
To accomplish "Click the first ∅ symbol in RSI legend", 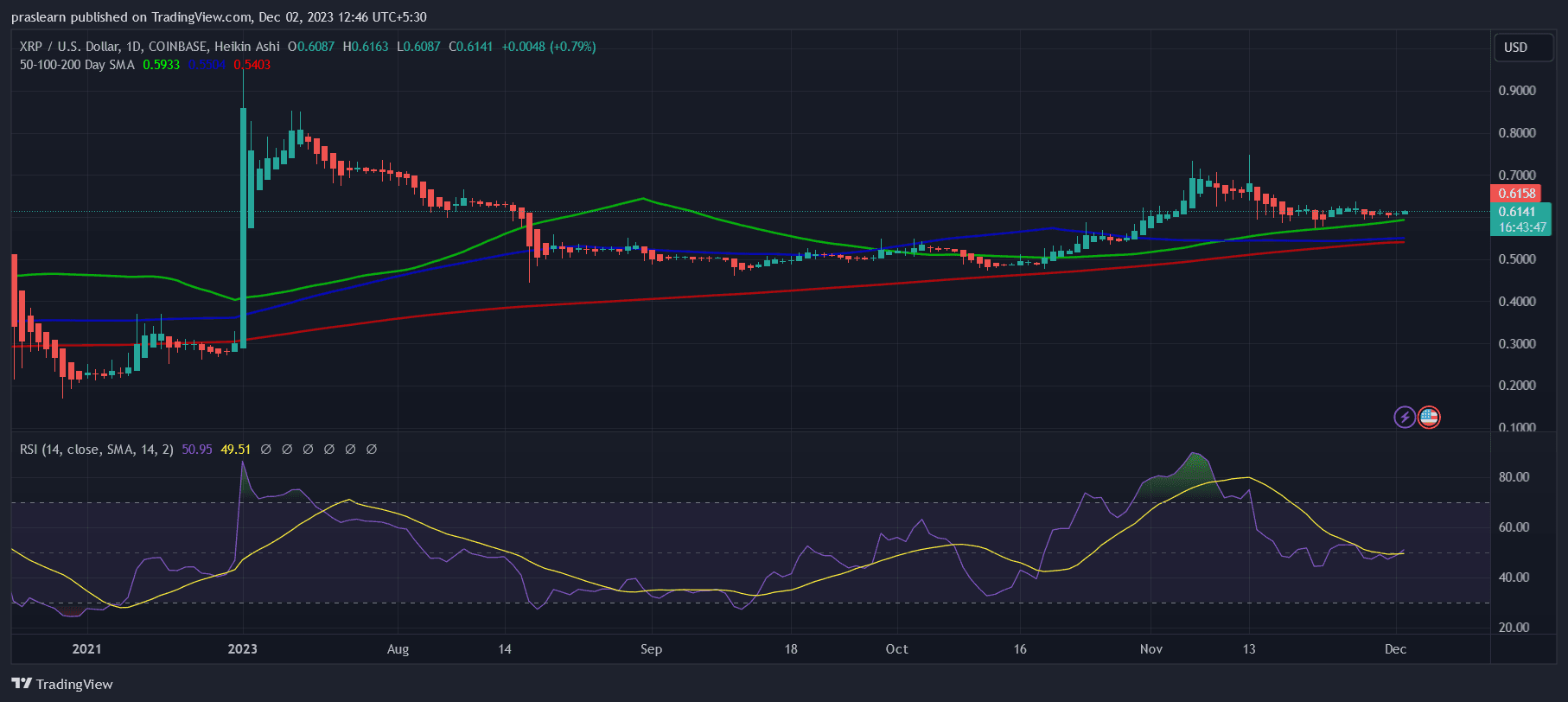I will pyautogui.click(x=266, y=450).
